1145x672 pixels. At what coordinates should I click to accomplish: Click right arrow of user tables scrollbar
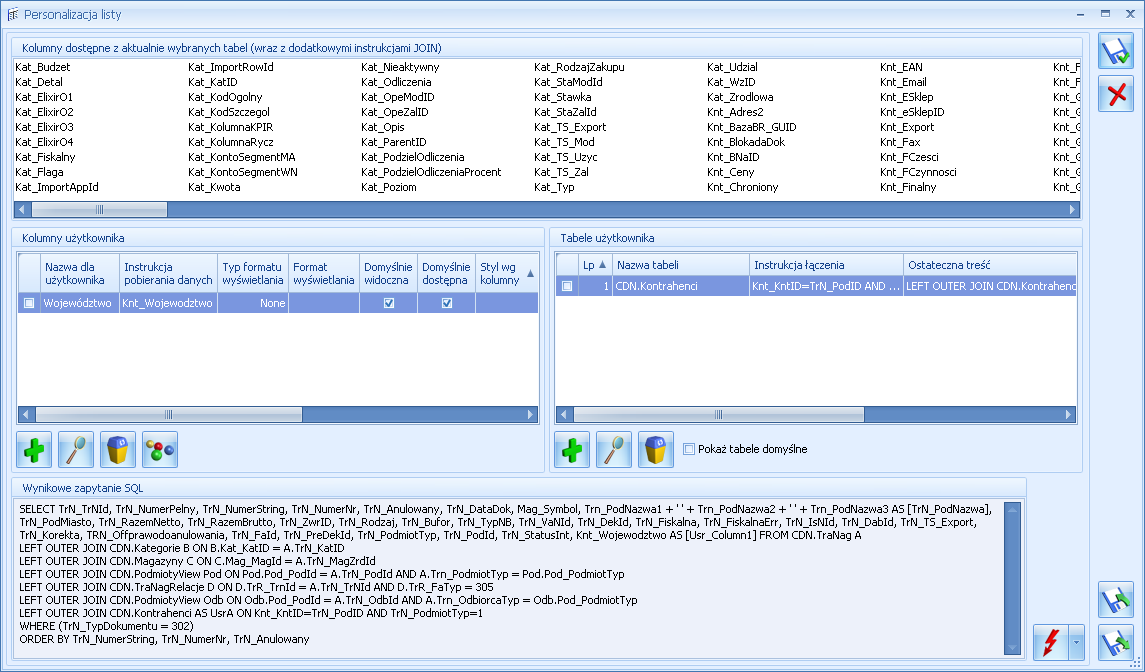(1068, 415)
